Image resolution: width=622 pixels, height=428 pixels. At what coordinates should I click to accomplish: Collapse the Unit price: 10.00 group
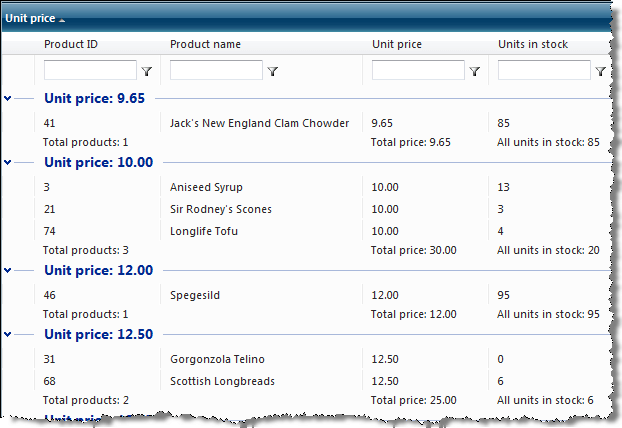pyautogui.click(x=8, y=162)
